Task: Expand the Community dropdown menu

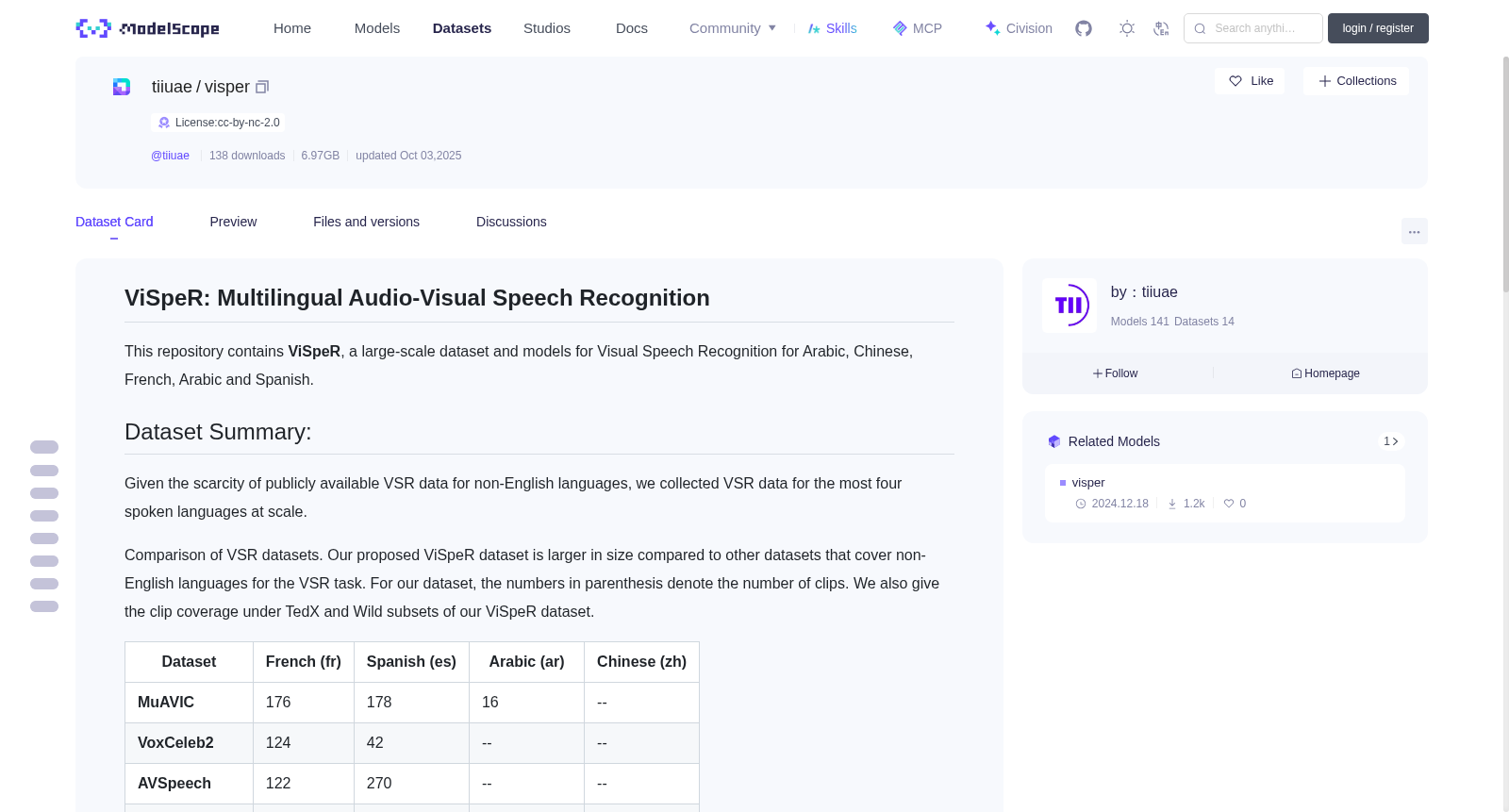Action: click(733, 28)
